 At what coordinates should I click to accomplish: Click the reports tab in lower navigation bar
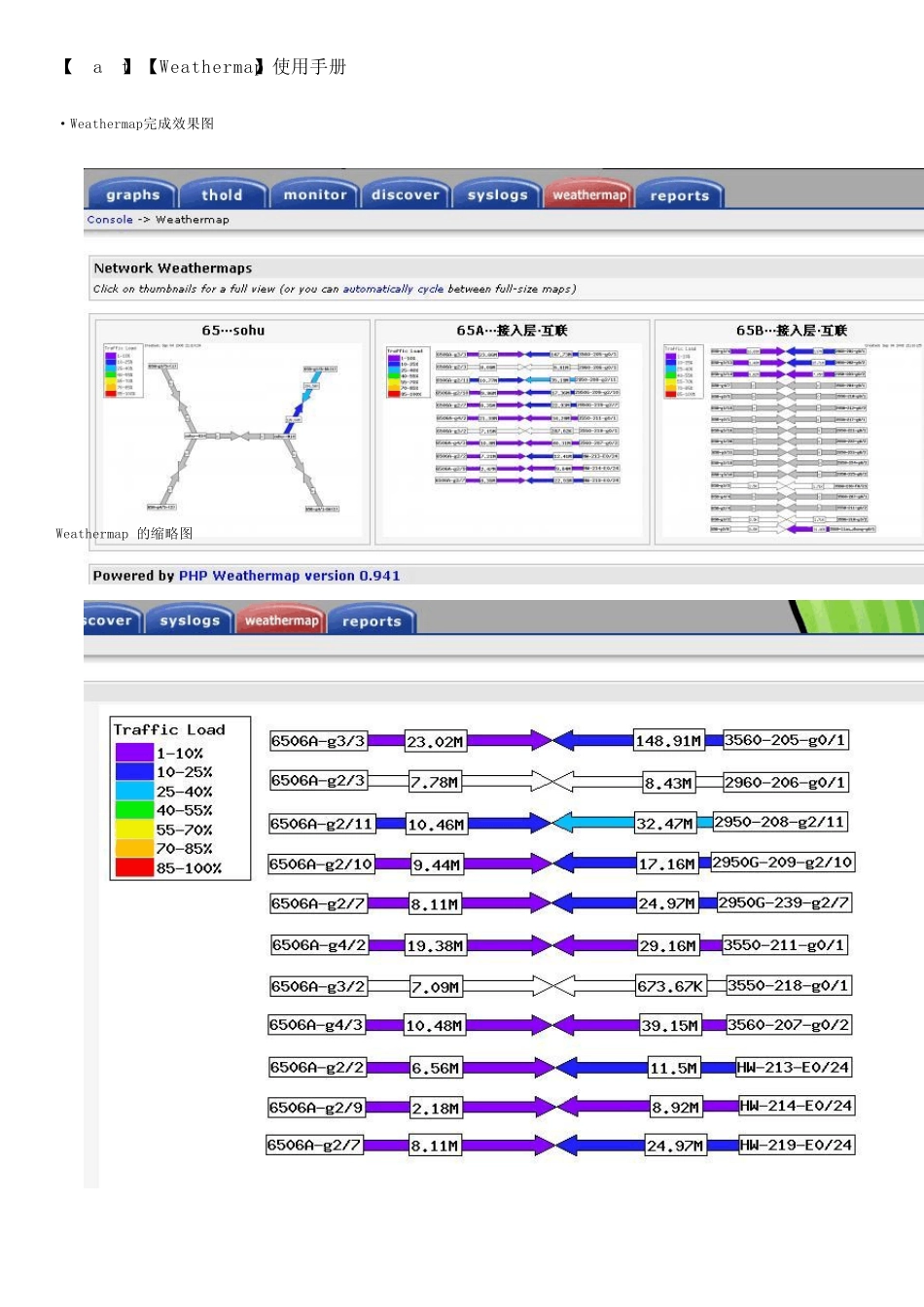click(x=372, y=620)
